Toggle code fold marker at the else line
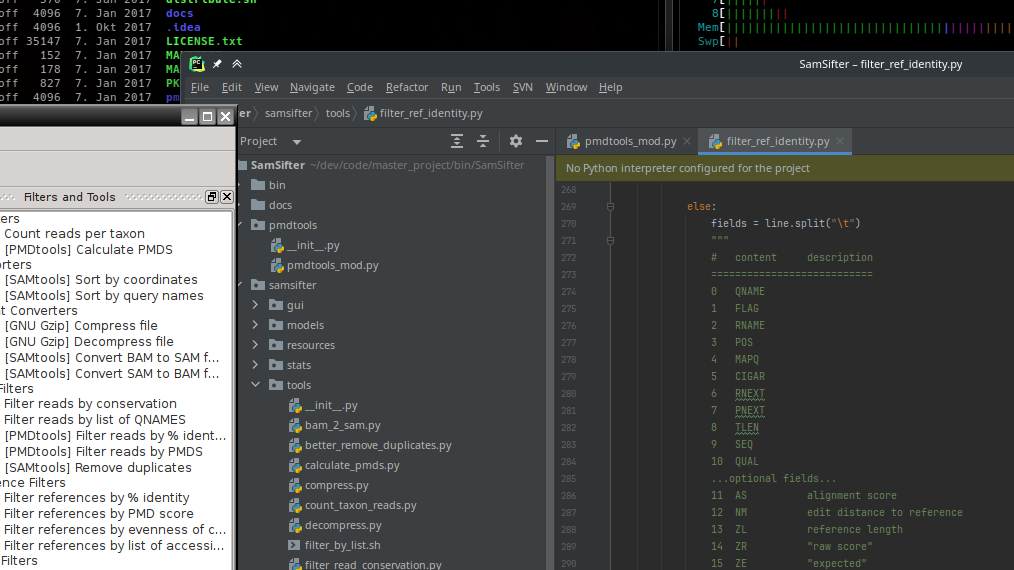This screenshot has width=1014, height=570. point(610,206)
